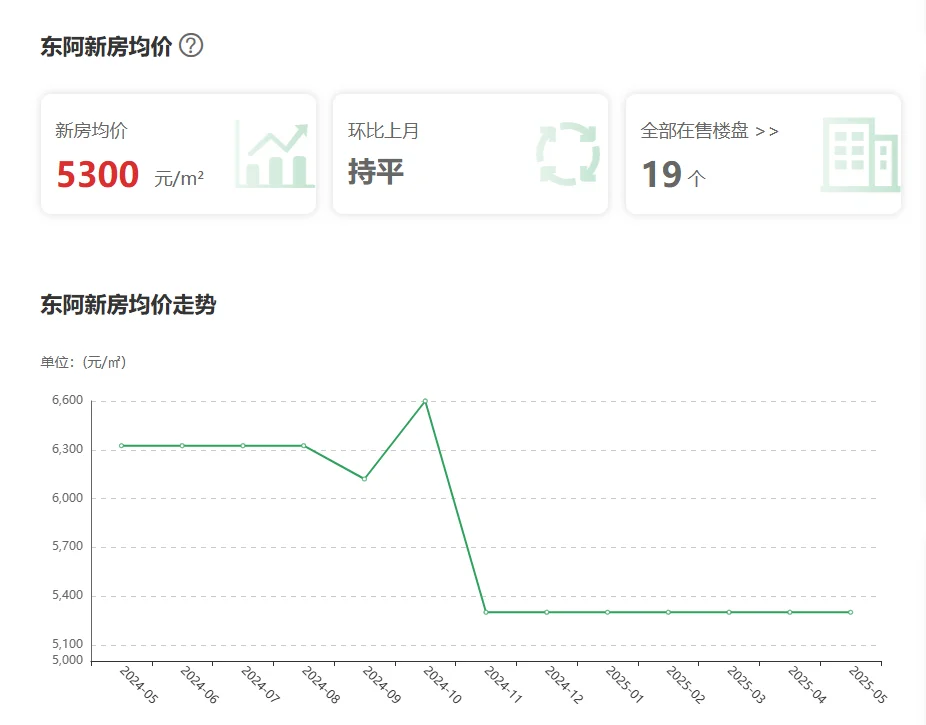Click the rising trend chart icon in 新房均价 card
Screen dimensions: 926x725
coord(274,154)
